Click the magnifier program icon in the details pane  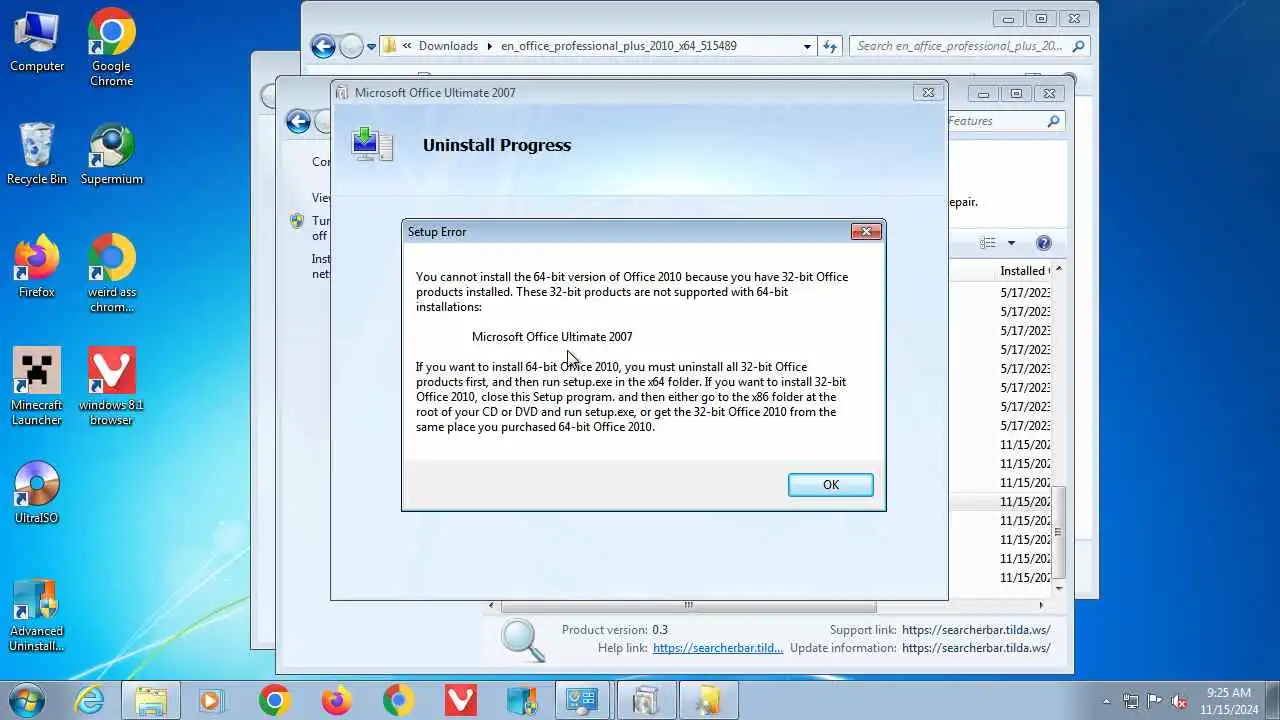[522, 640]
